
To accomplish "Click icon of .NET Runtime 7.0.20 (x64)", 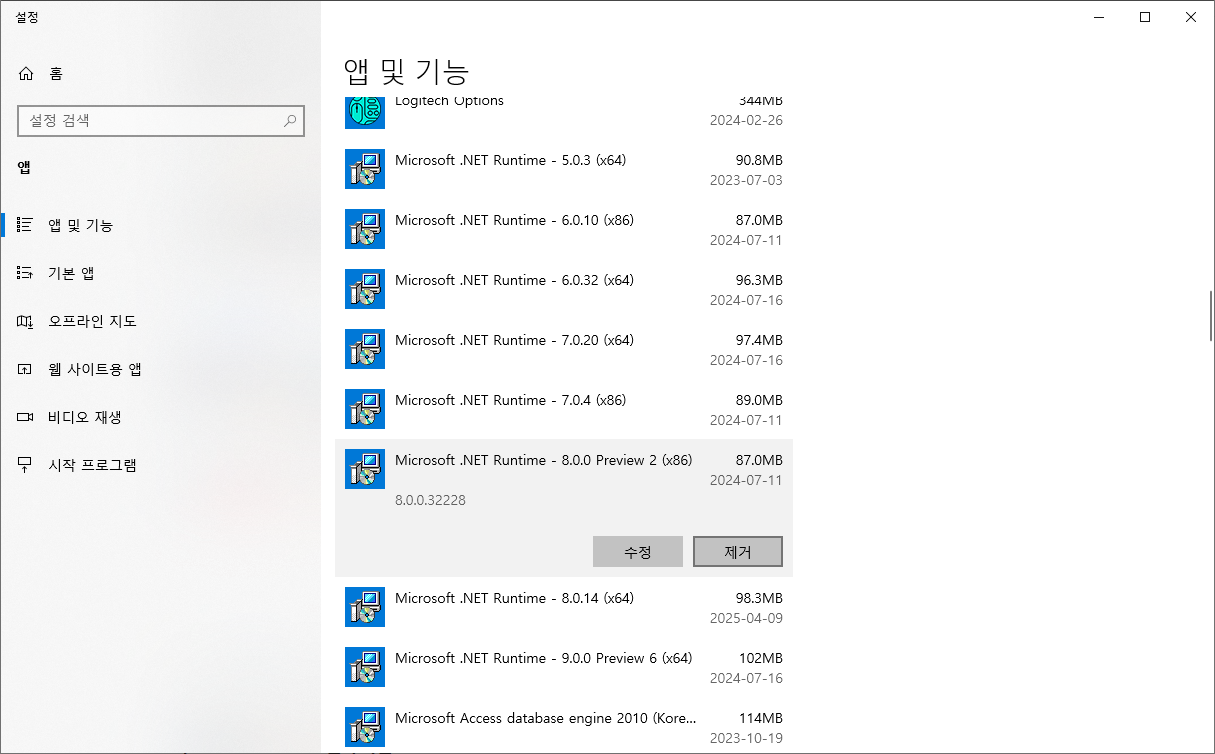I will [x=365, y=349].
